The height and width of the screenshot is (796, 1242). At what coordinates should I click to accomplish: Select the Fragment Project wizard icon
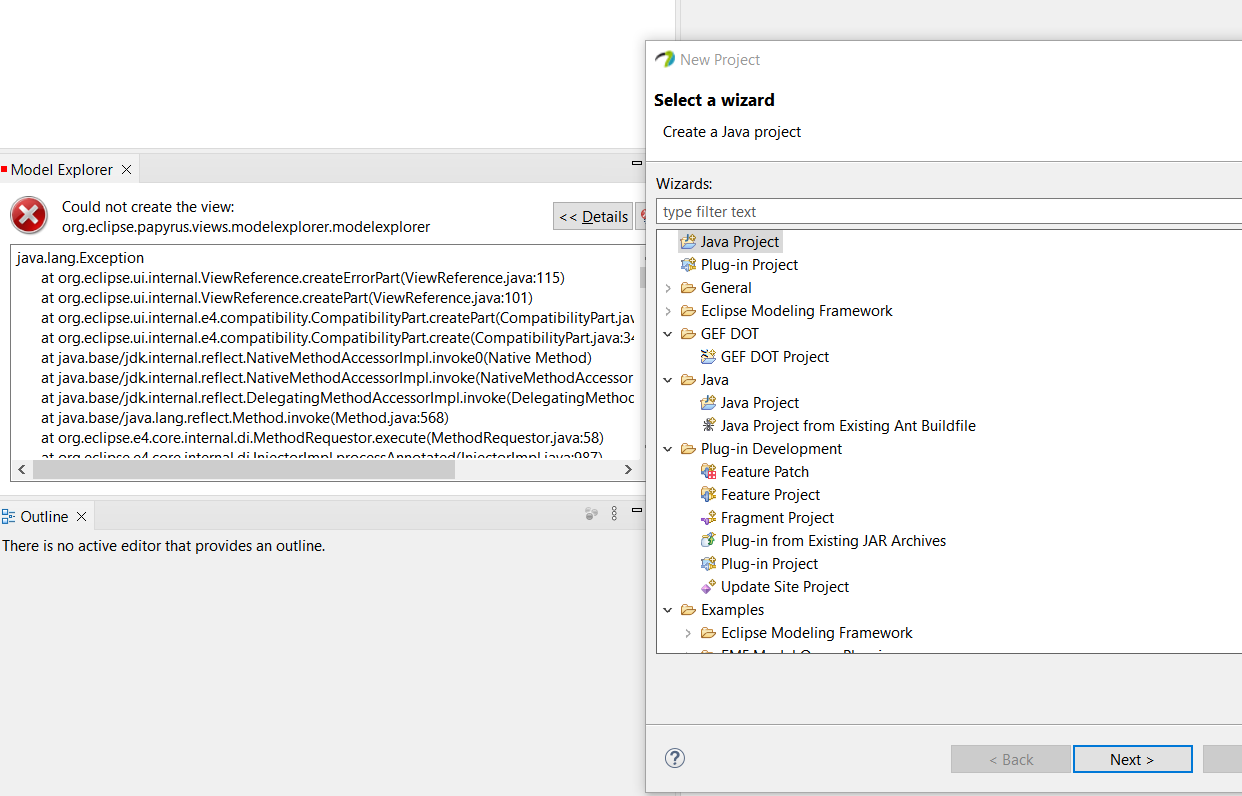click(708, 518)
